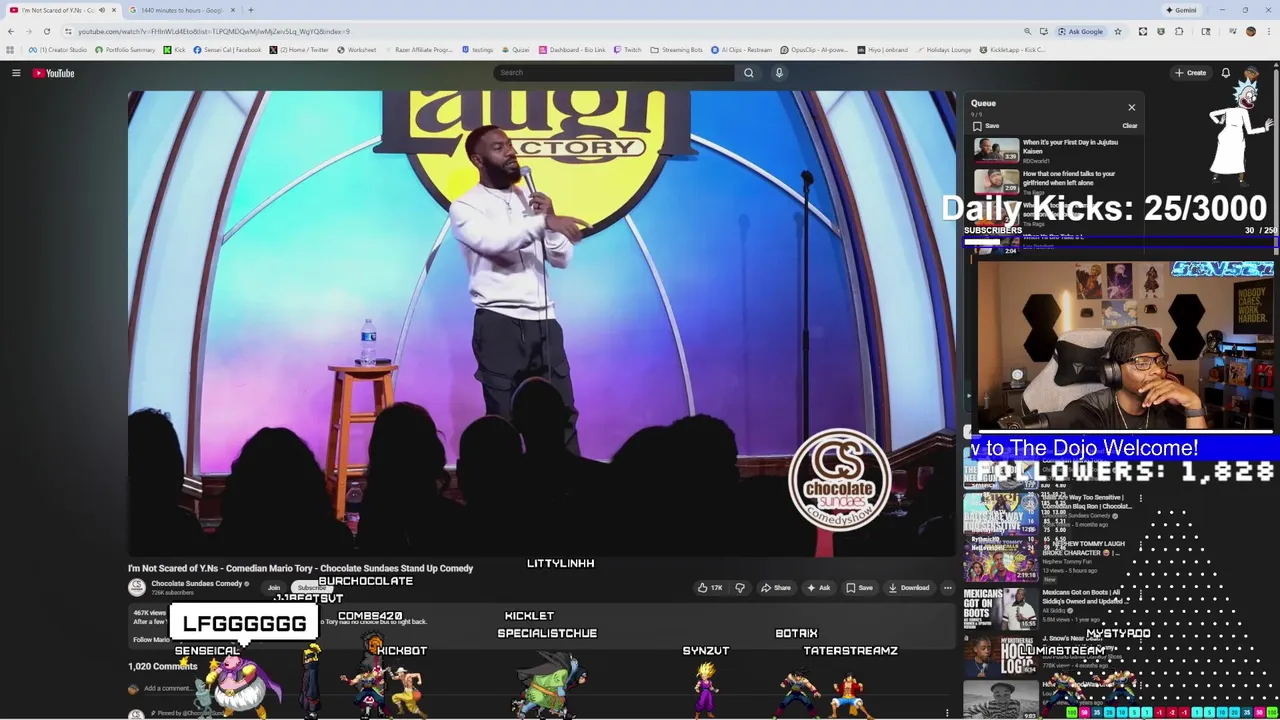Open the Kick bookmark
This screenshot has height=720, width=1280.
[x=175, y=50]
